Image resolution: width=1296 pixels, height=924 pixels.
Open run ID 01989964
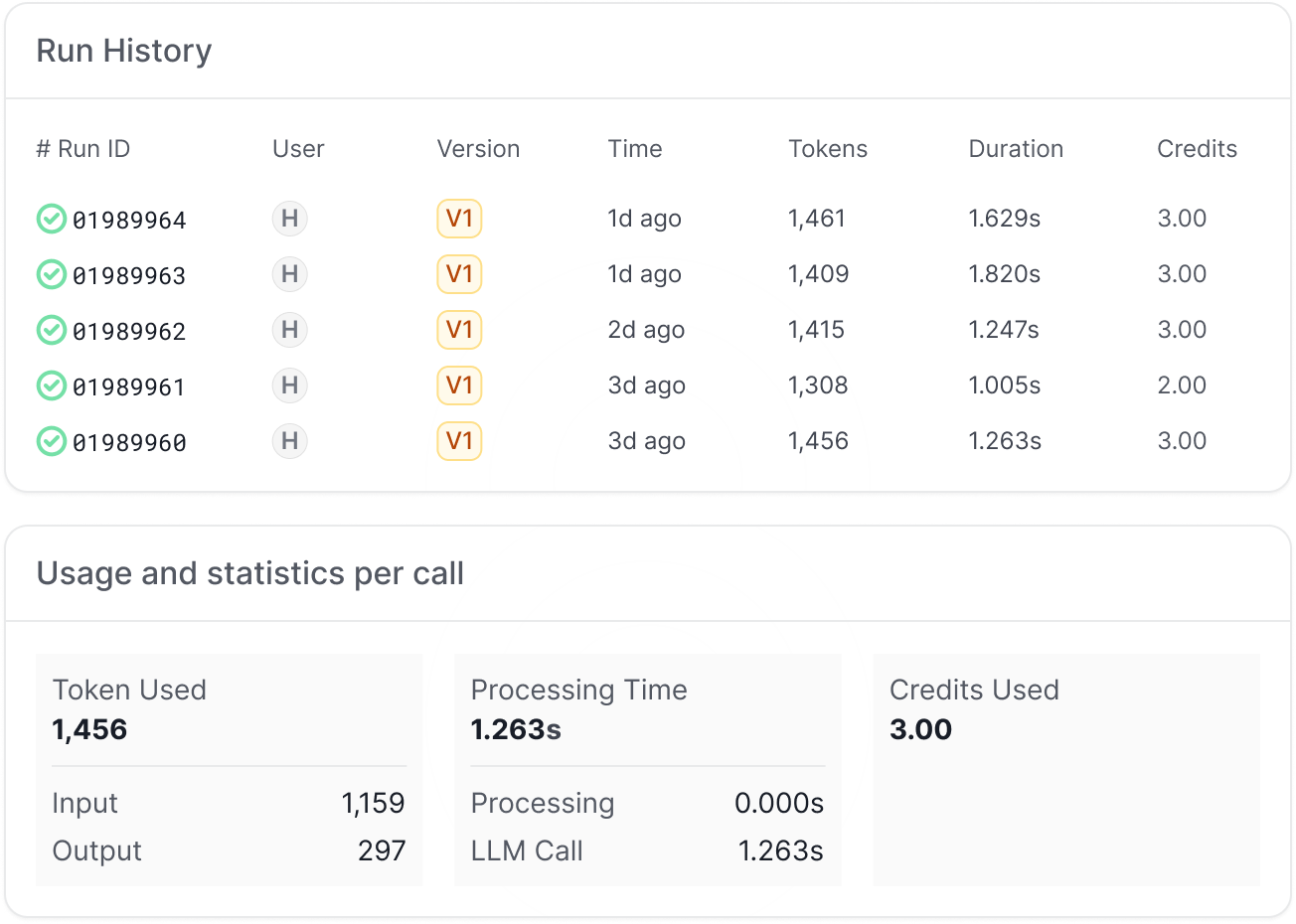(x=129, y=220)
